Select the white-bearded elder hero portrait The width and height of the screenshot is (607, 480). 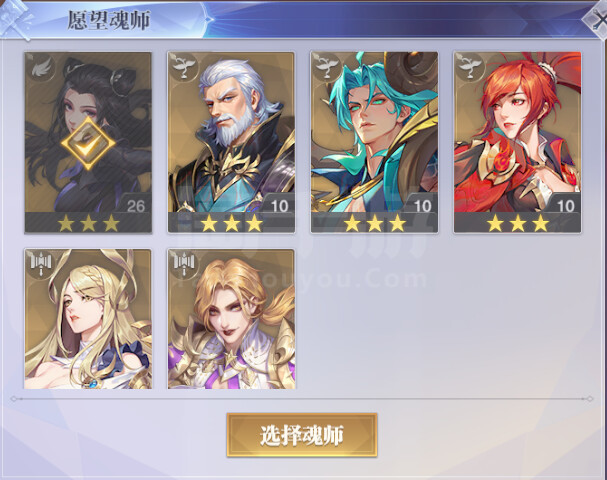tap(231, 142)
